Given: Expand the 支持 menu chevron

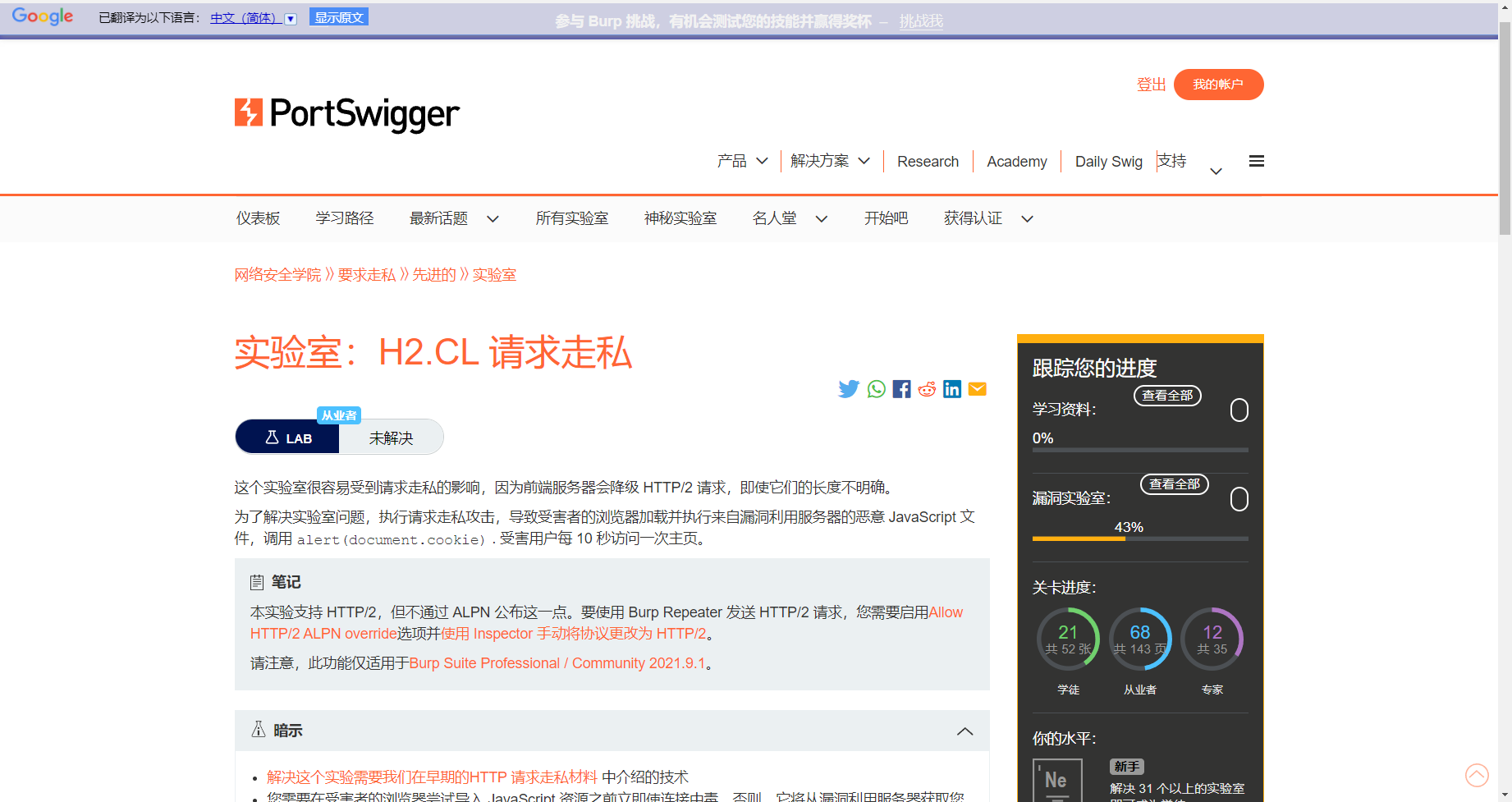Looking at the screenshot, I should (x=1216, y=171).
